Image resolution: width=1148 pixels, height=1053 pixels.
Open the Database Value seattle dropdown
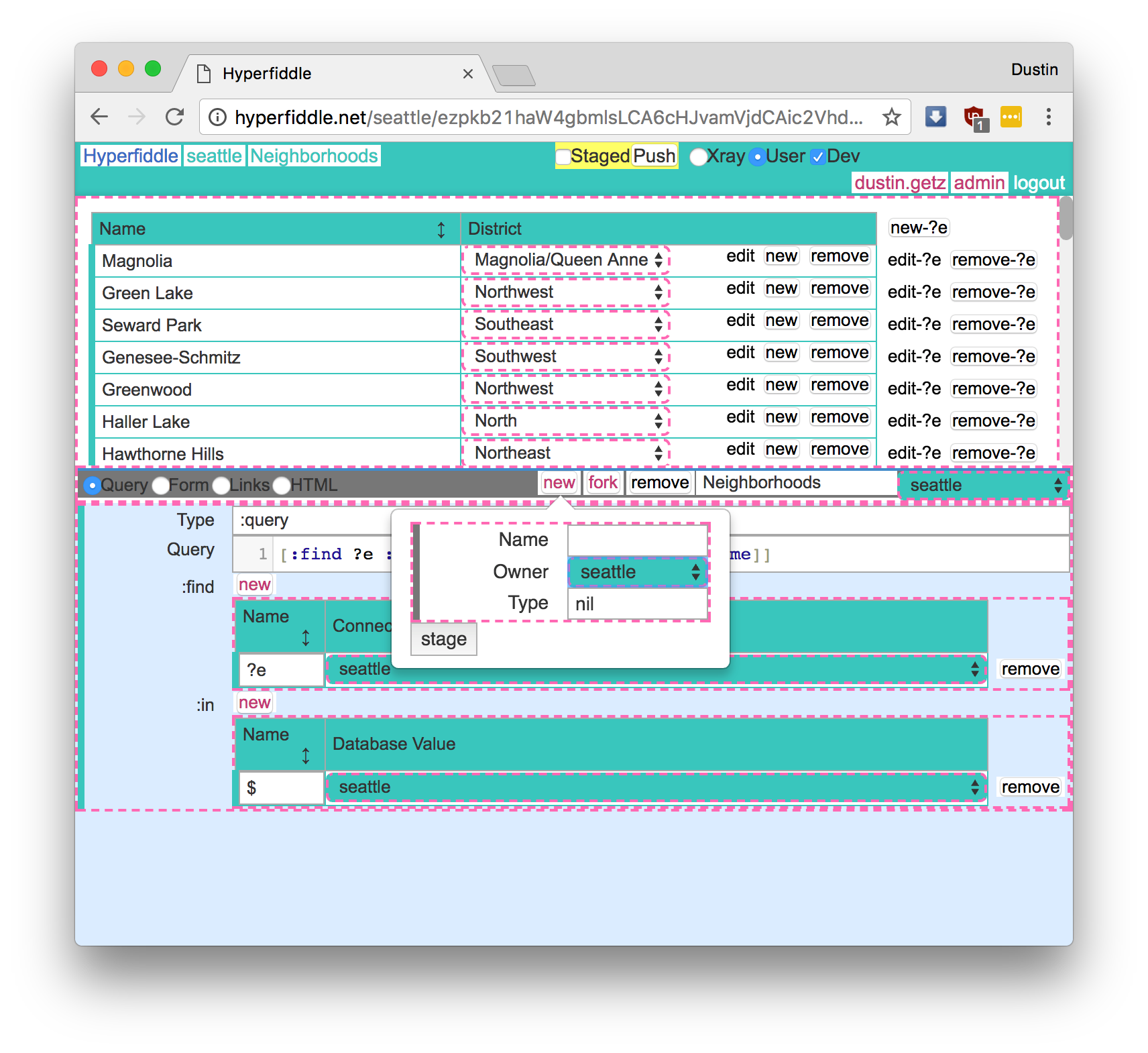click(x=656, y=787)
